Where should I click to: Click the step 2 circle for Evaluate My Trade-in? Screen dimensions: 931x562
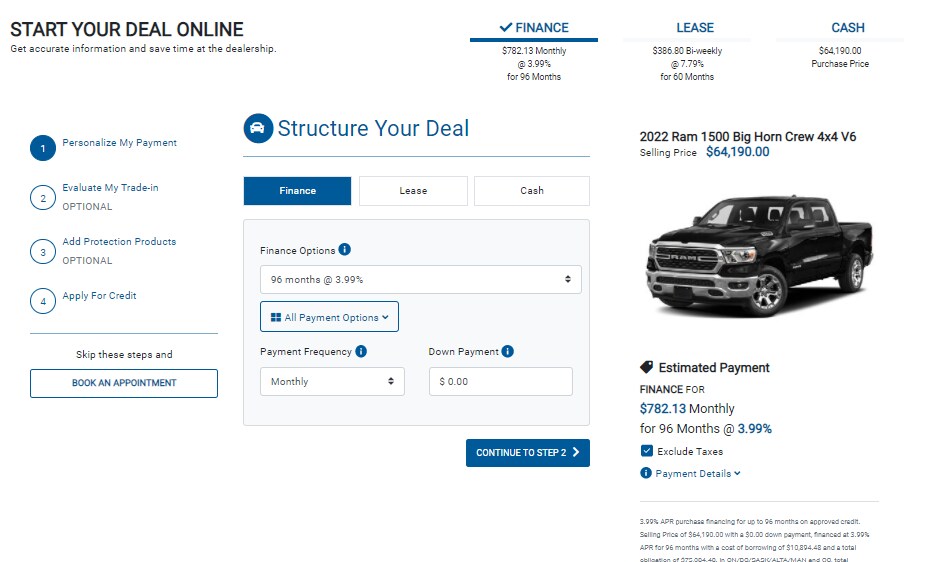[43, 198]
